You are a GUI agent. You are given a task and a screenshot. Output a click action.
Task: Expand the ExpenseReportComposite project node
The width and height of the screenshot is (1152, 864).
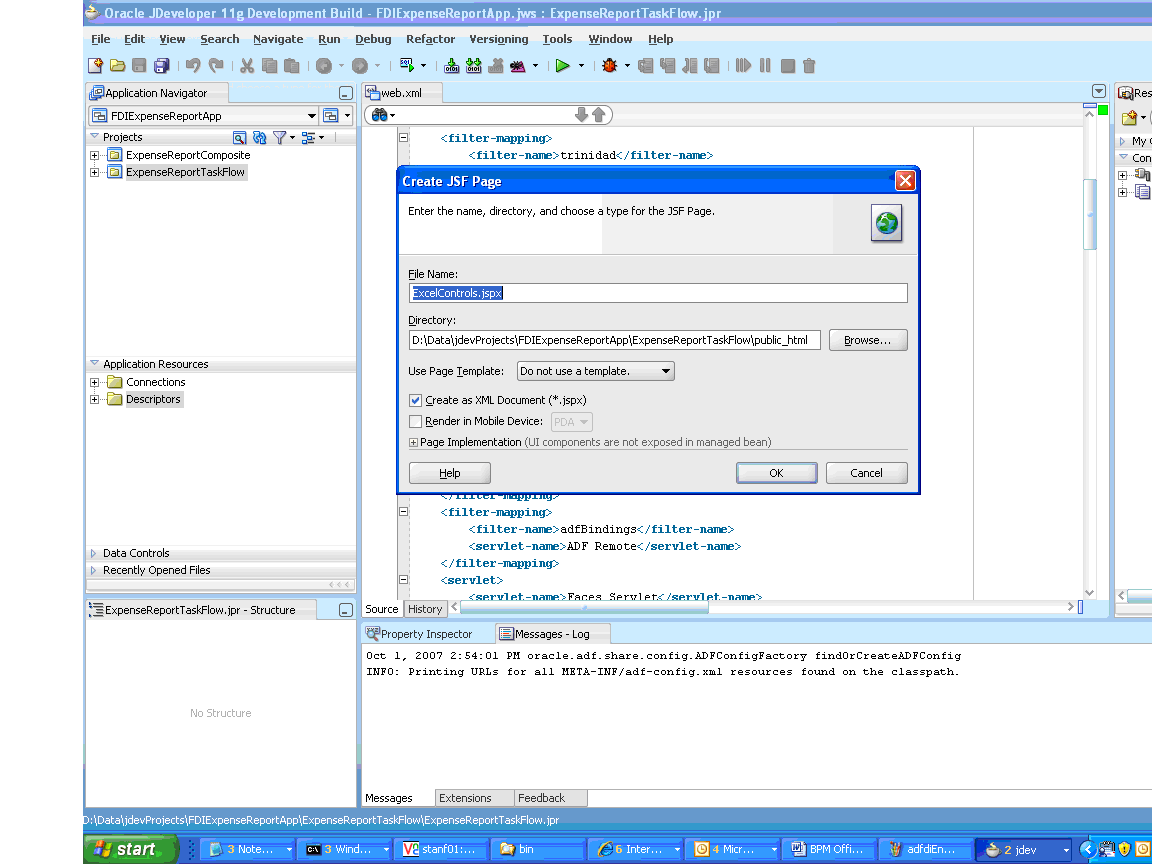coord(94,155)
